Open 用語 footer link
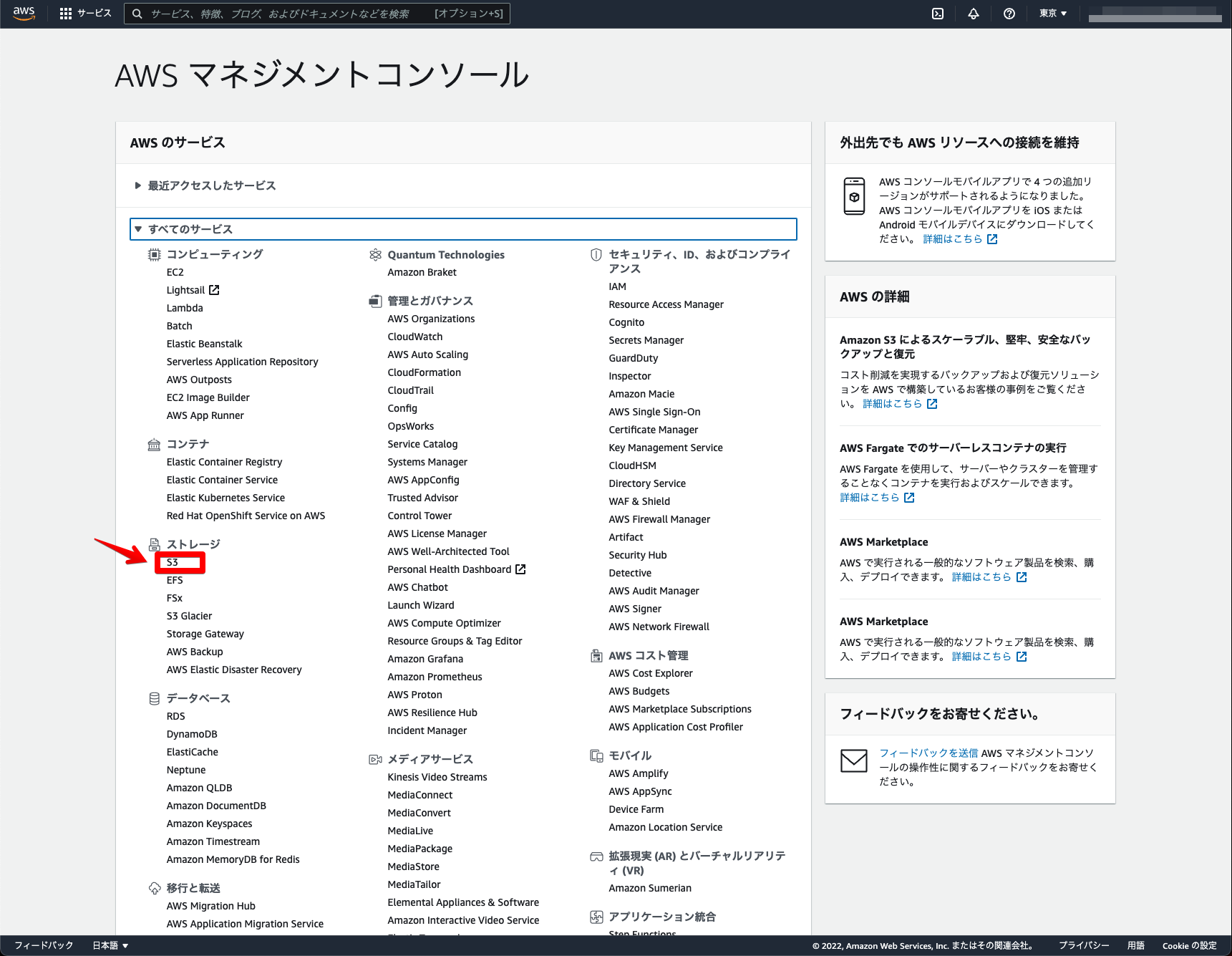This screenshot has height=956, width=1232. 1135,945
